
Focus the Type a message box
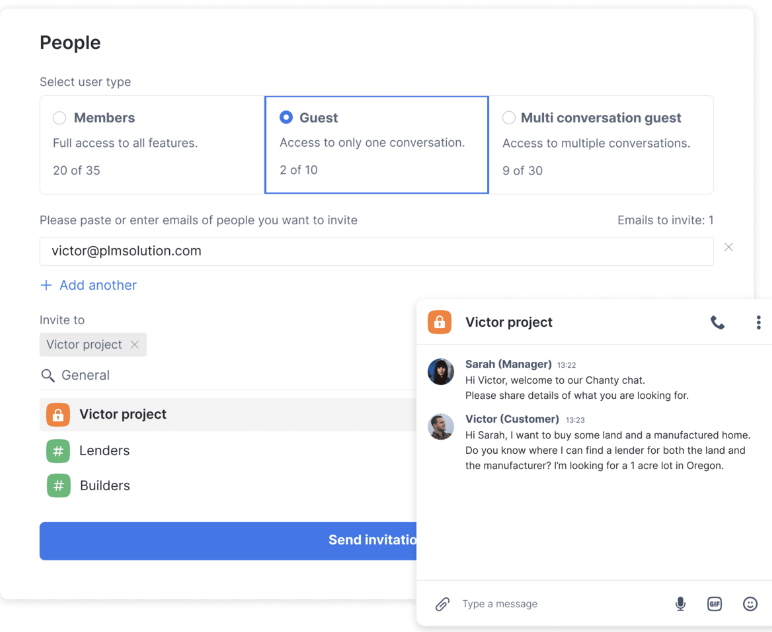pyautogui.click(x=560, y=604)
